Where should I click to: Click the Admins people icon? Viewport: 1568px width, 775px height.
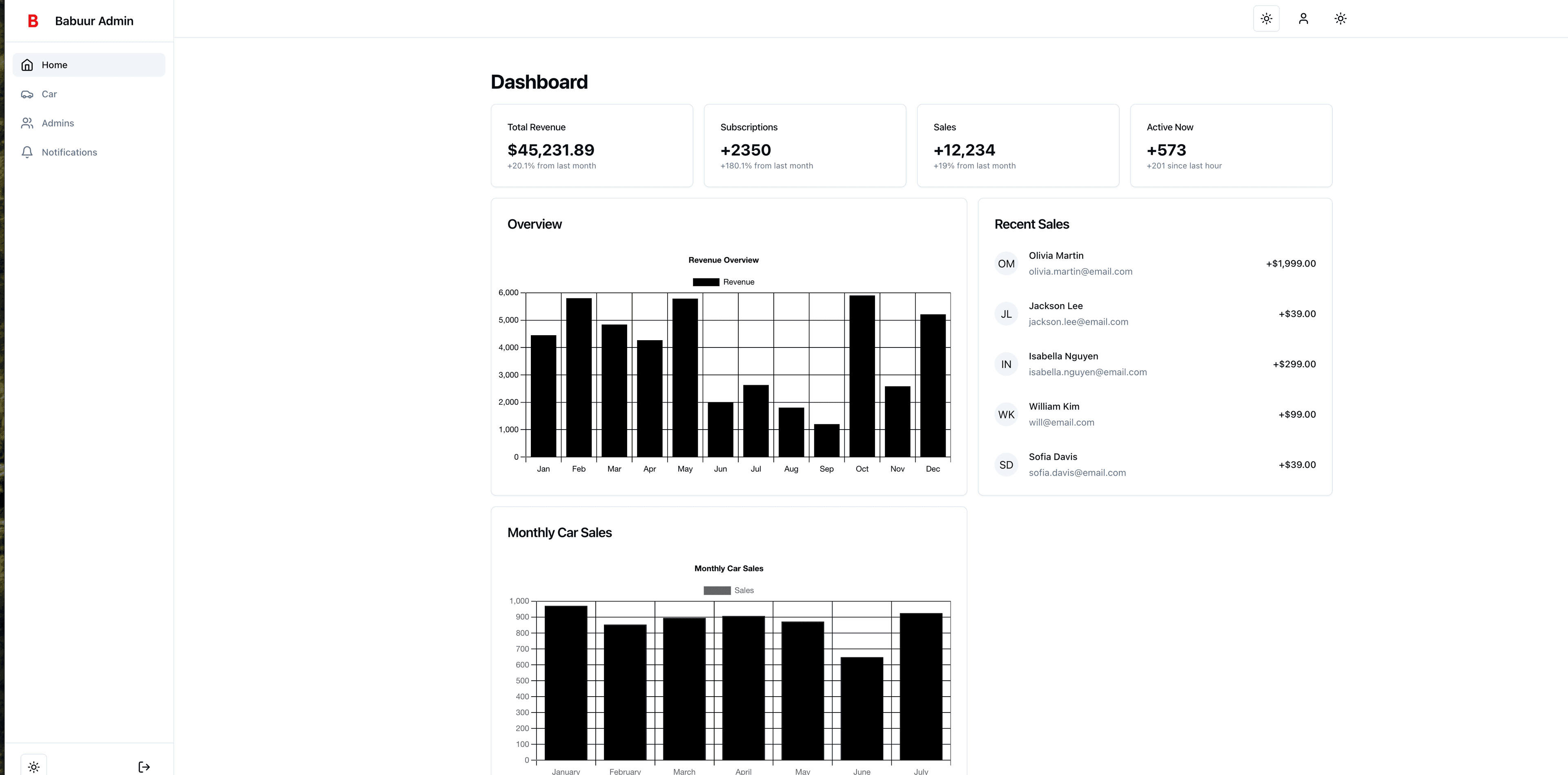coord(27,124)
